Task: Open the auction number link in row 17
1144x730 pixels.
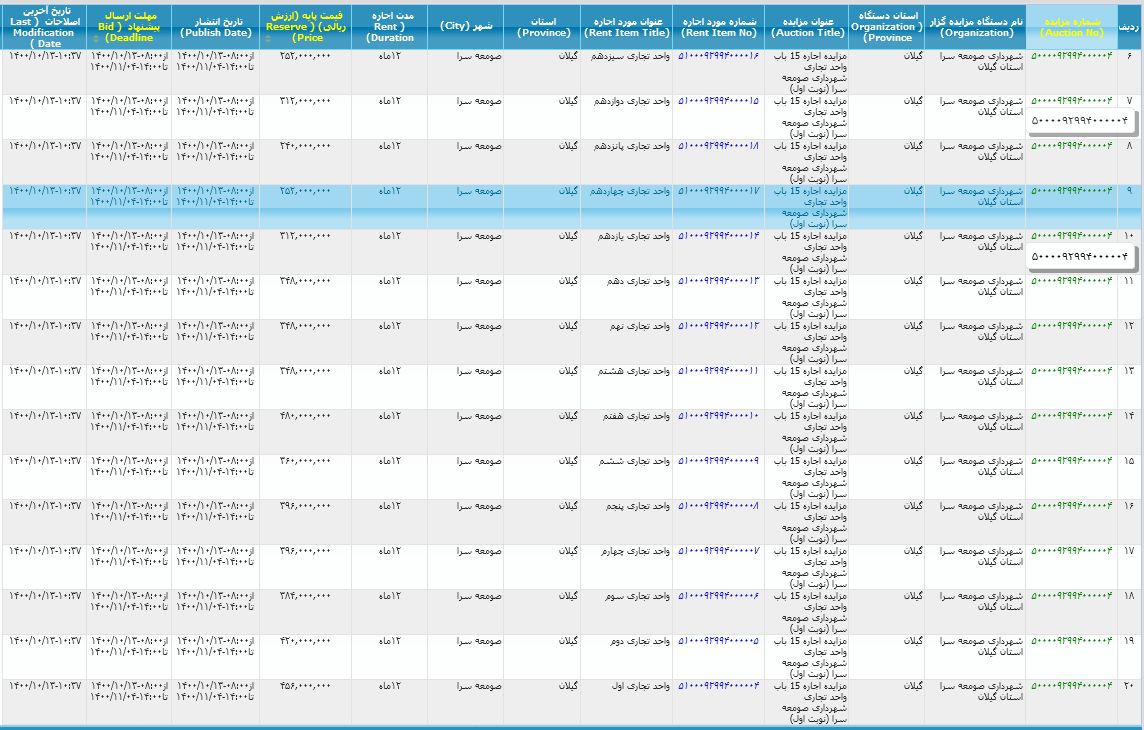Action: pos(1071,551)
